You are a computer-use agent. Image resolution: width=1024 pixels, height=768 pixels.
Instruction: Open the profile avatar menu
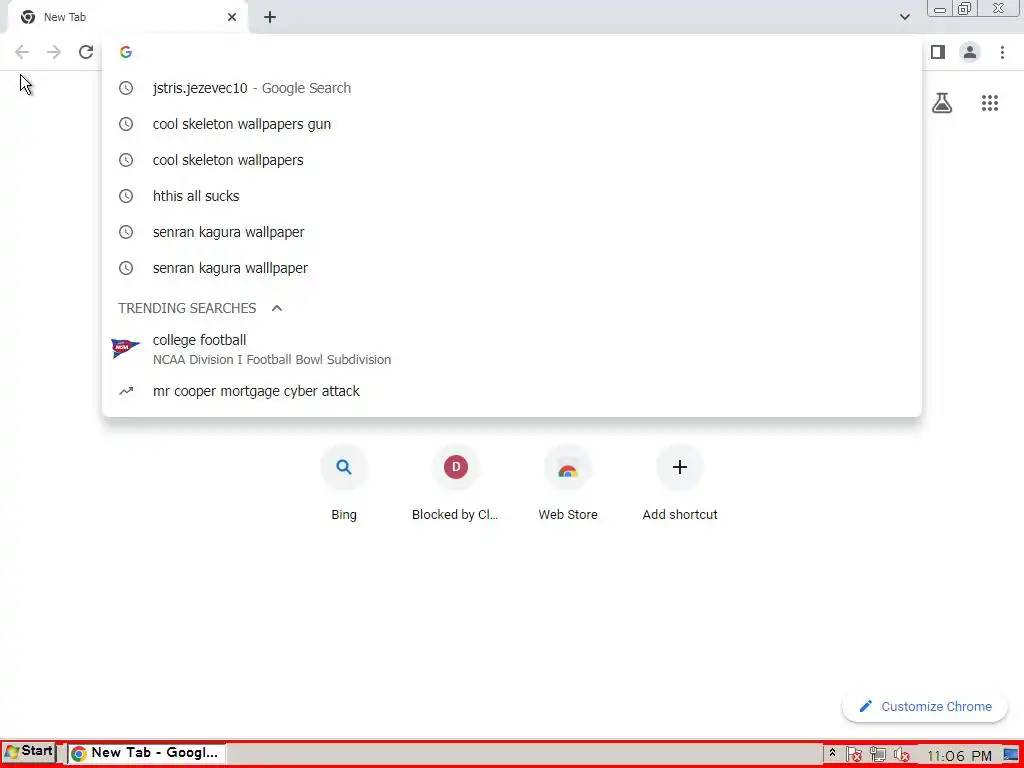click(x=970, y=52)
